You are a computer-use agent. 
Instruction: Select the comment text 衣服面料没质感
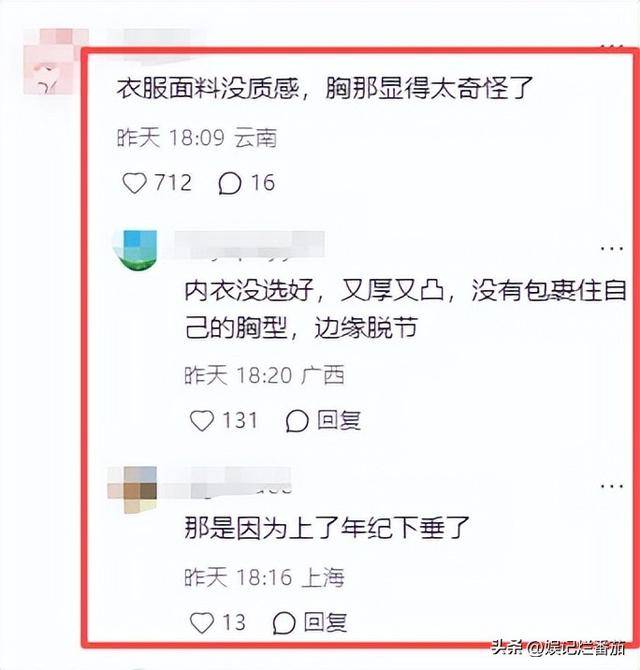pos(207,89)
